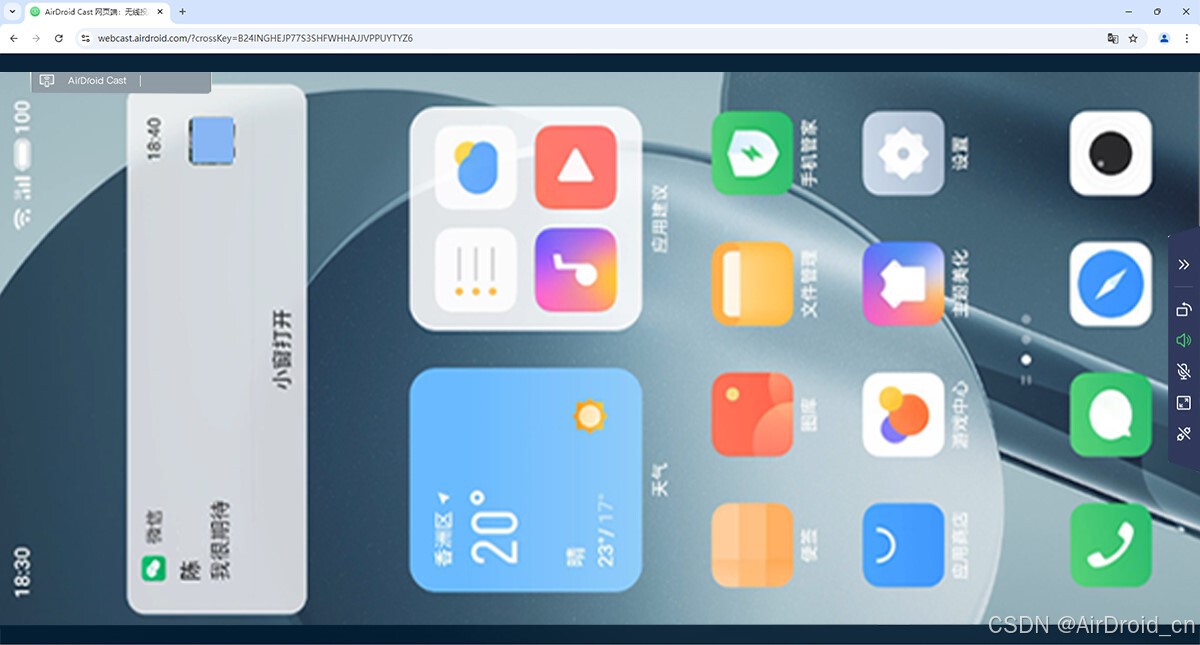
Task: Rotate the cast screen from sidebar
Action: click(1184, 309)
